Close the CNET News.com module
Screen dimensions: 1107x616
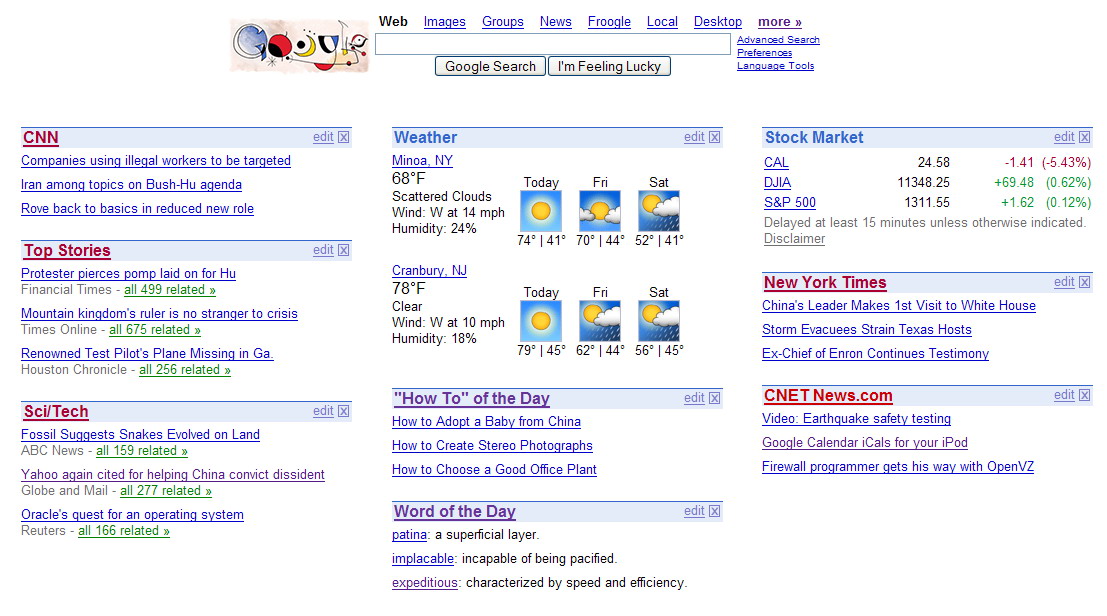click(1085, 395)
